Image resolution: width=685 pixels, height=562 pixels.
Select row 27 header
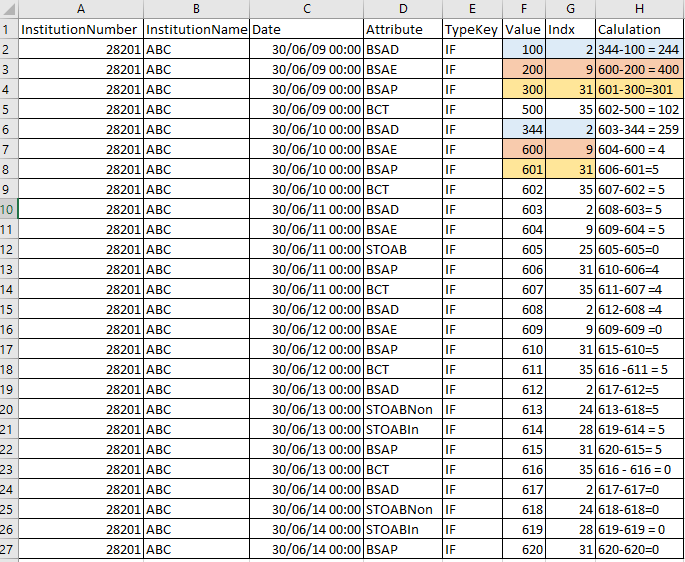coord(9,549)
